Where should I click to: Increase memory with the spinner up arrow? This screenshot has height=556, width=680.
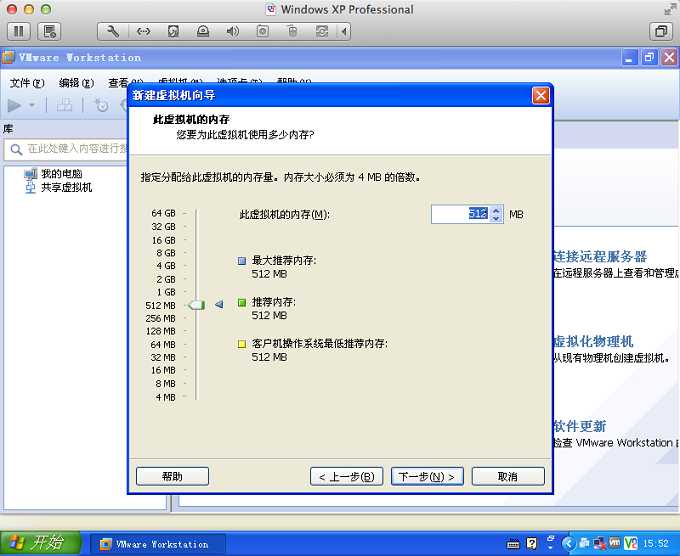(x=497, y=210)
